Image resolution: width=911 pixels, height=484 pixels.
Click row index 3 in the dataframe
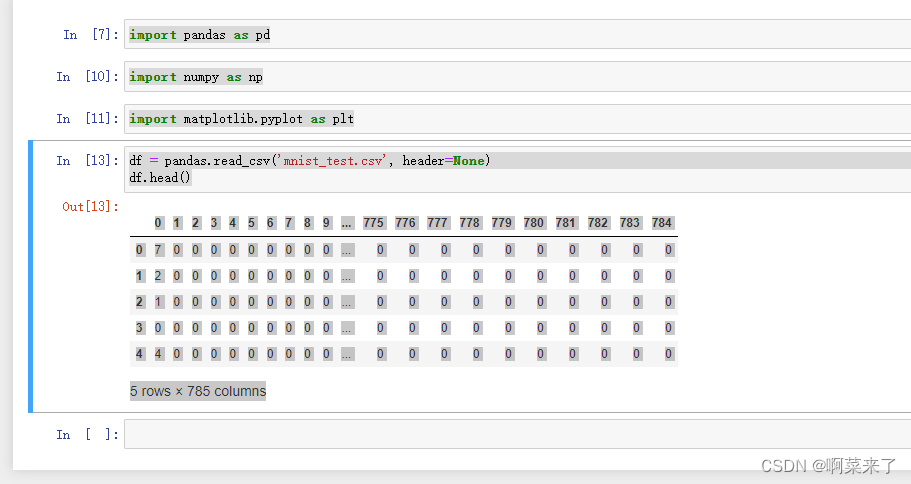tap(139, 328)
